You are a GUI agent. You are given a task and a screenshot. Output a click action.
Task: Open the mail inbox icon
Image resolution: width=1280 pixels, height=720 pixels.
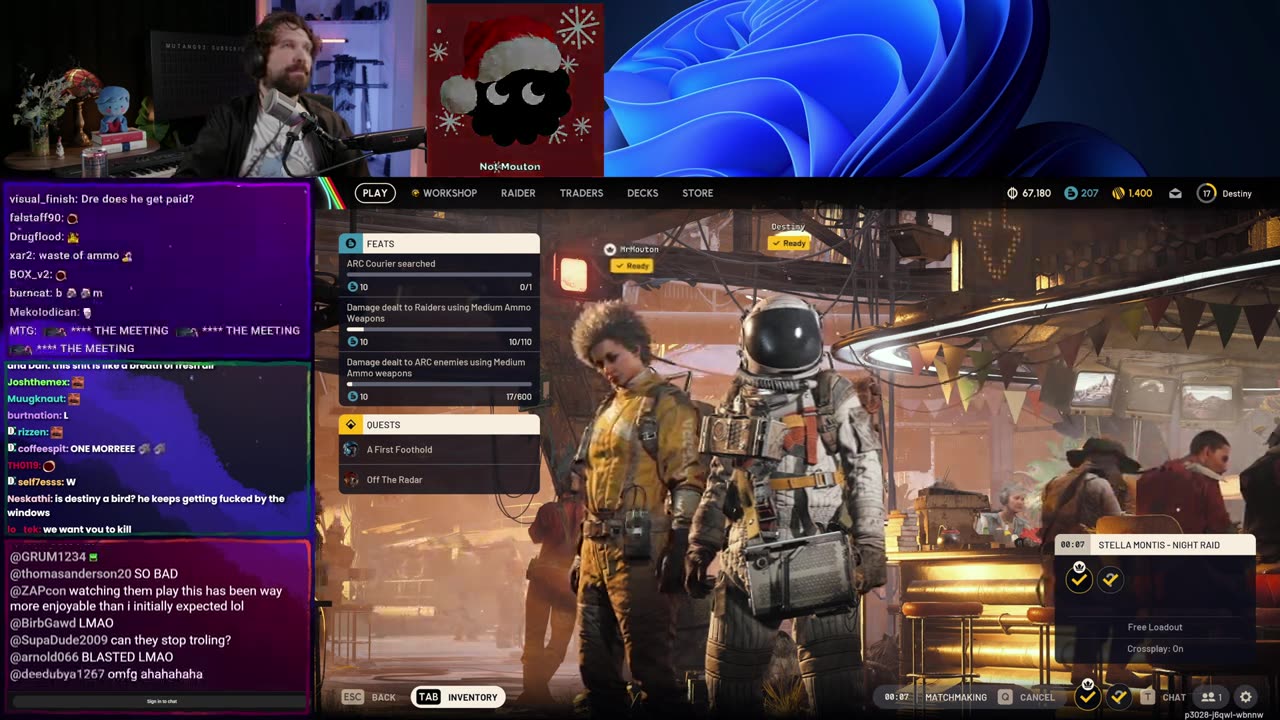[x=1175, y=193]
